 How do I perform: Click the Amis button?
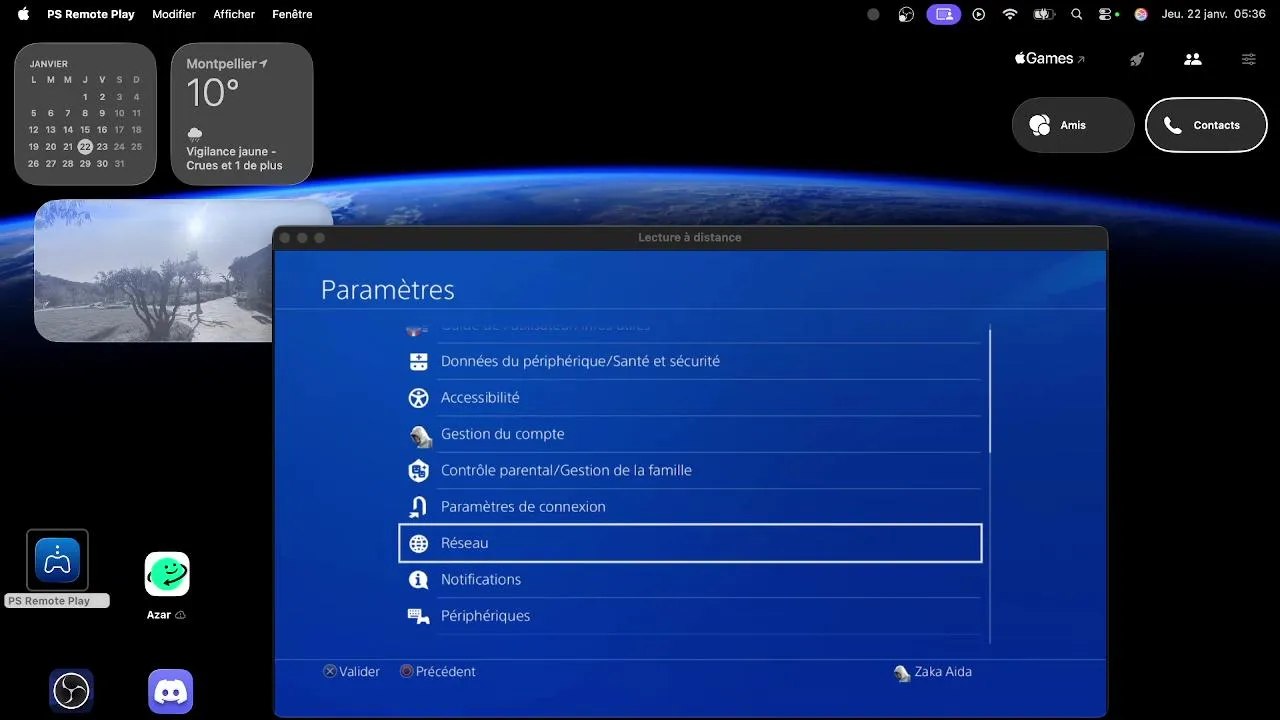[1073, 125]
